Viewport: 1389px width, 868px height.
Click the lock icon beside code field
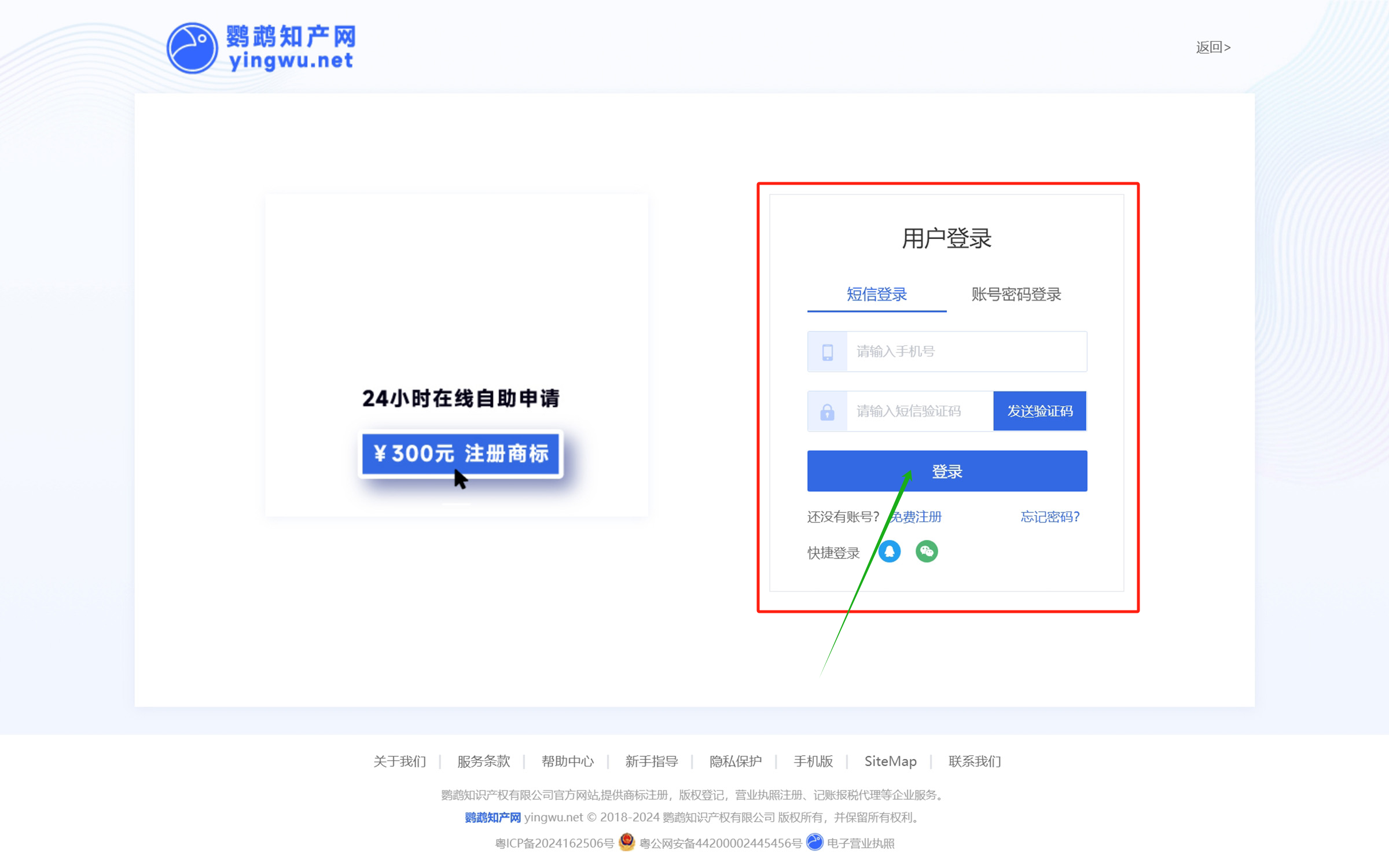pyautogui.click(x=828, y=411)
